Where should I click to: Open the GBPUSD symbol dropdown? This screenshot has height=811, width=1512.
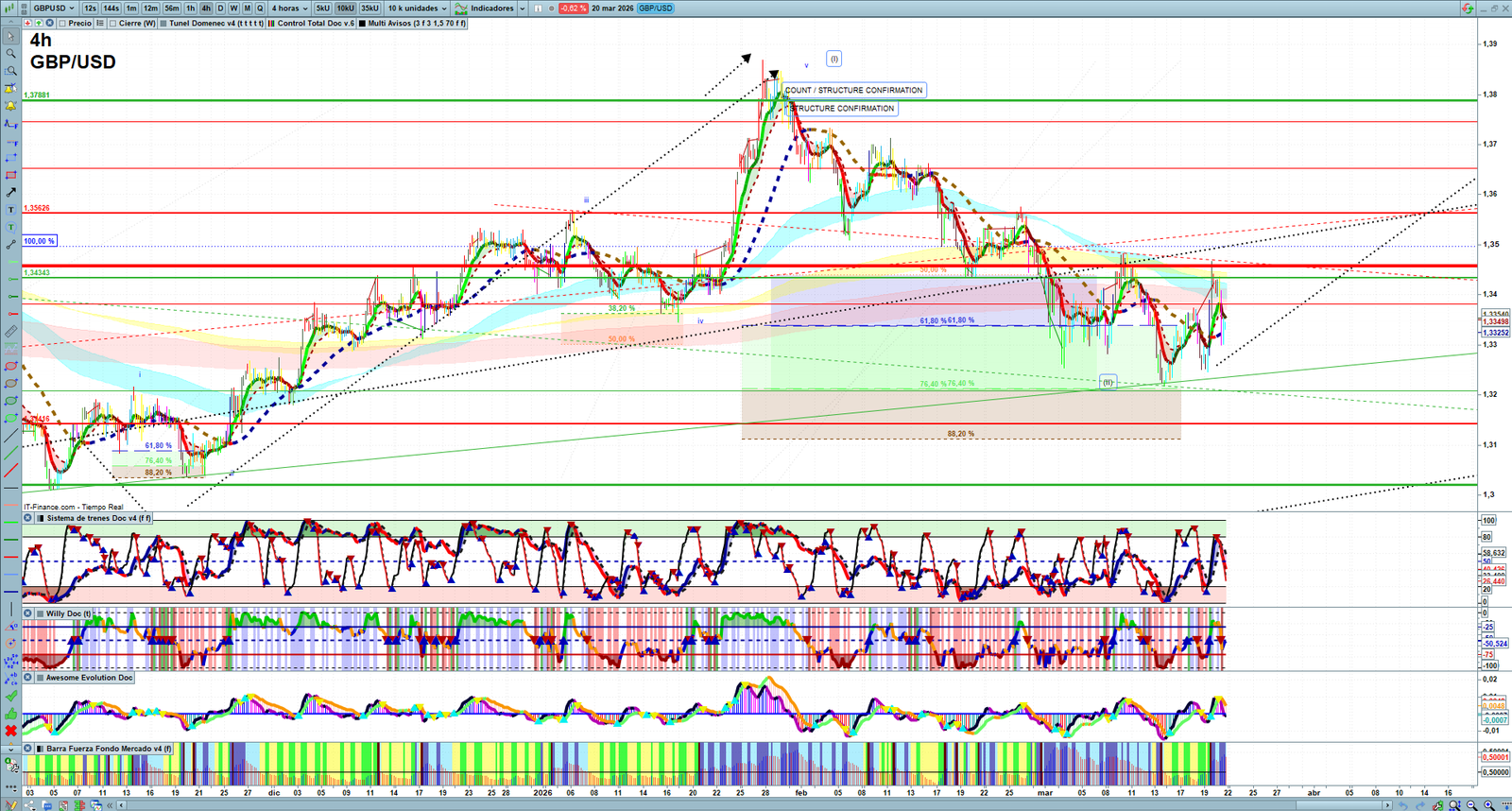53,9
